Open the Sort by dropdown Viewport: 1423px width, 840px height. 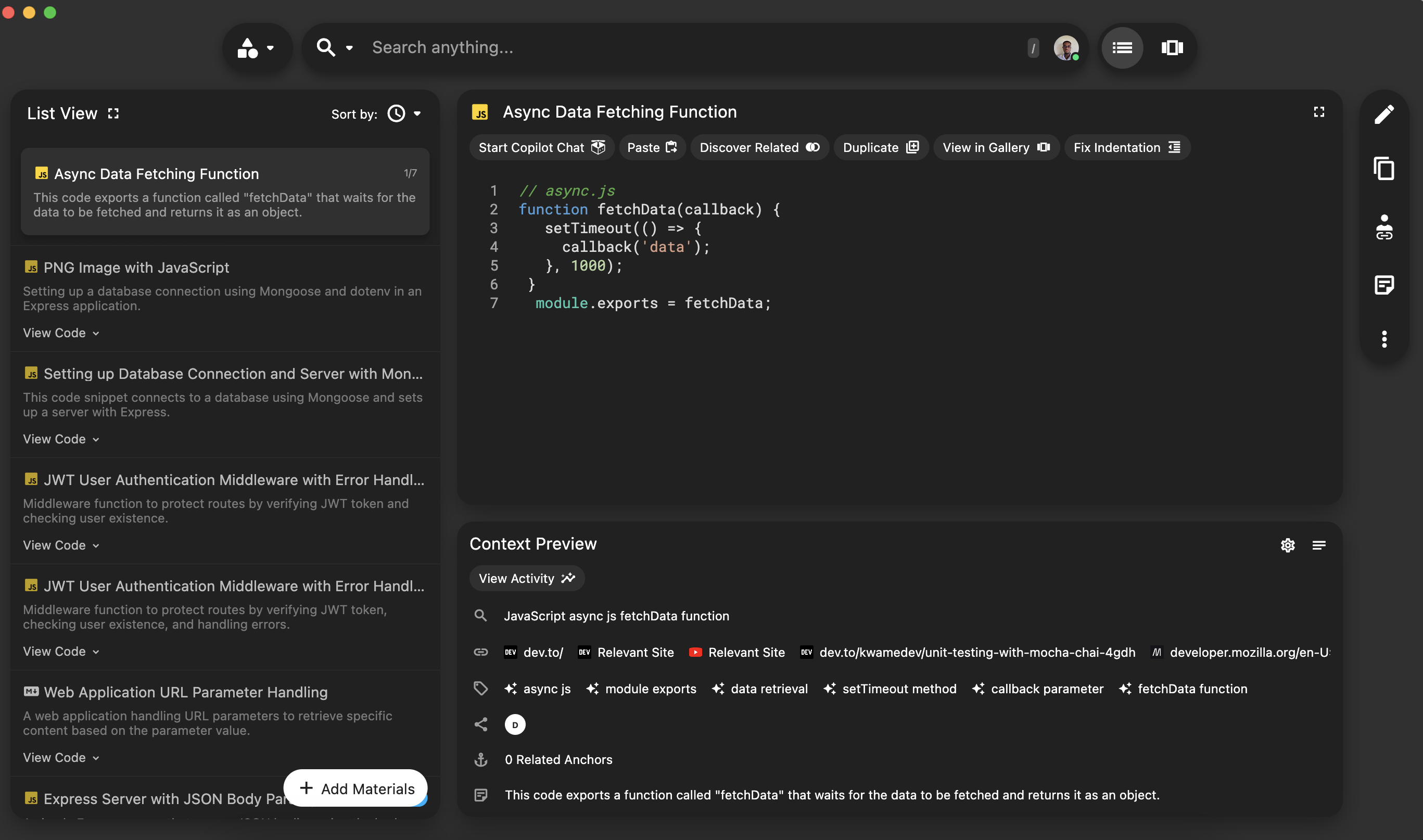coord(403,113)
